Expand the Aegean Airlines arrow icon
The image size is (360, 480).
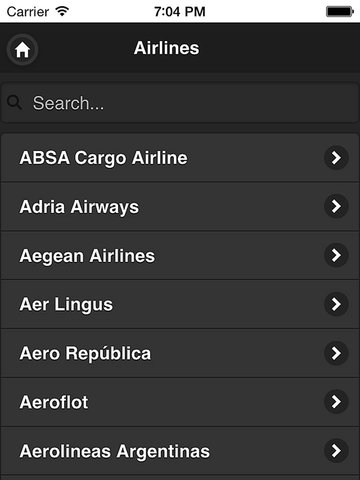coord(336,255)
